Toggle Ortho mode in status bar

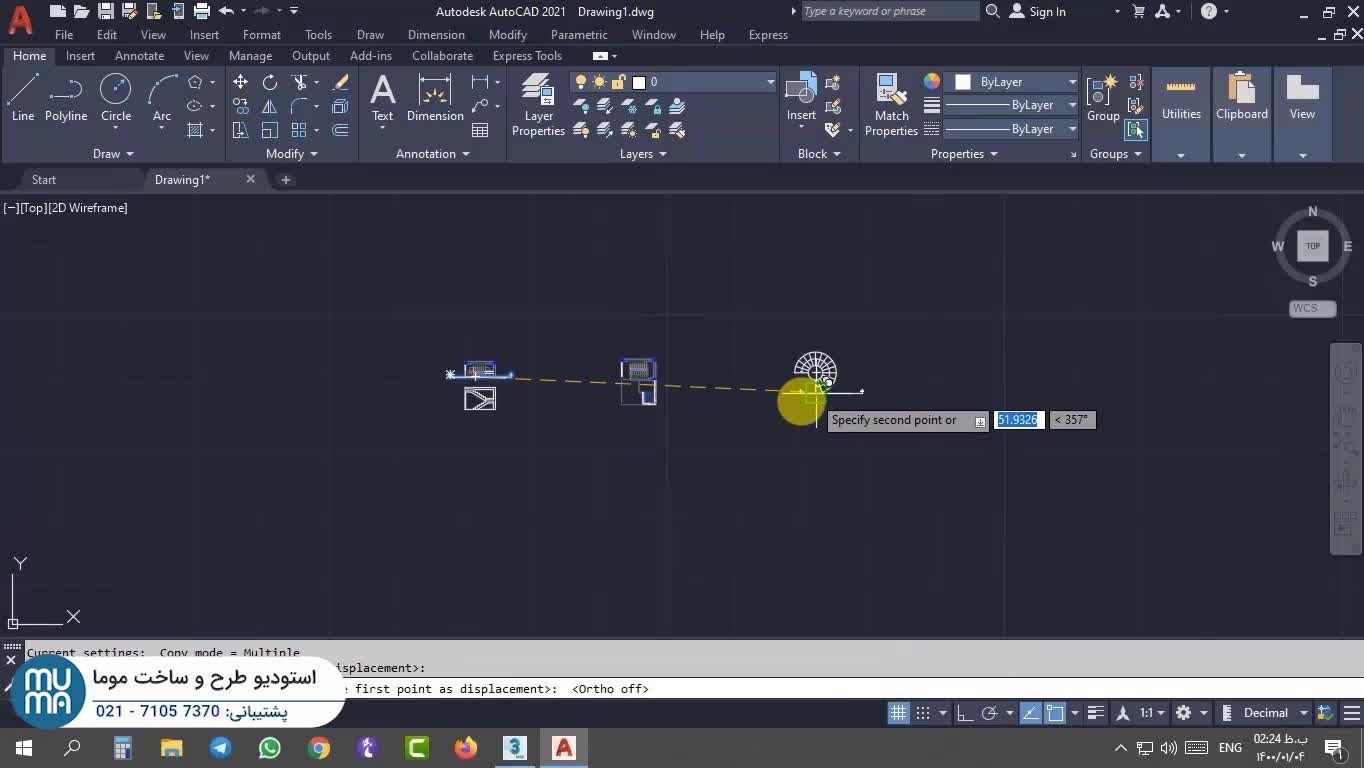click(964, 713)
